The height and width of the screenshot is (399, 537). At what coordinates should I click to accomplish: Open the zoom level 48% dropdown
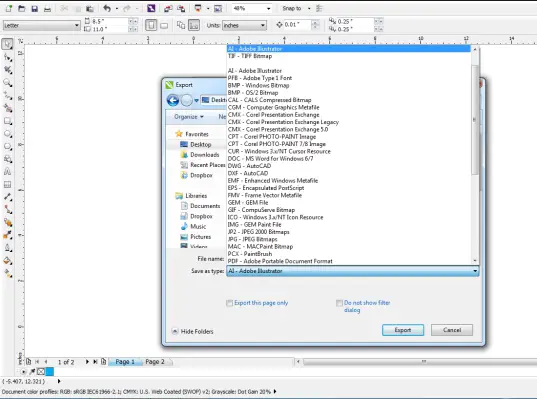268,9
